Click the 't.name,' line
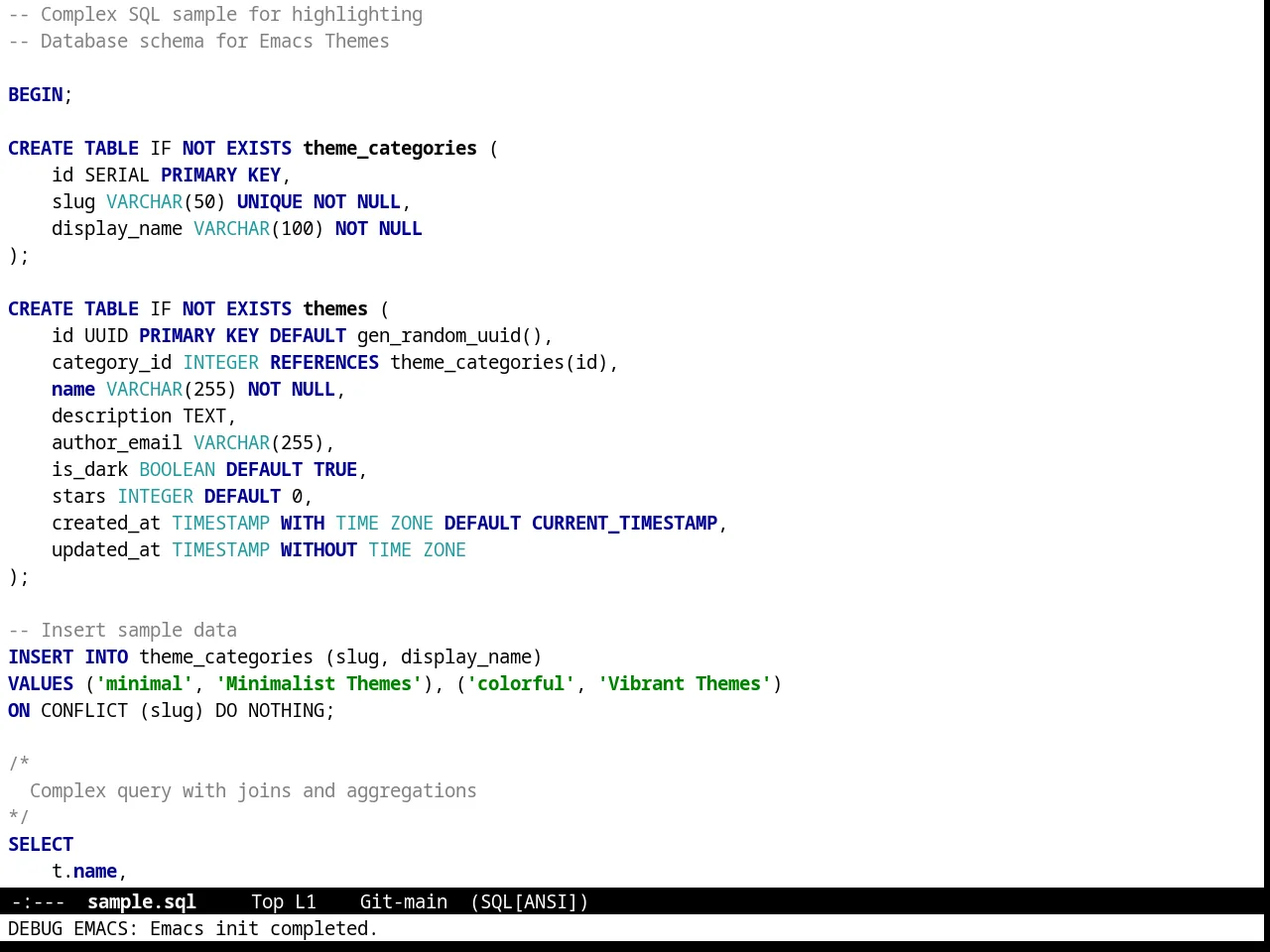Viewport: 1270px width, 952px height. [90, 871]
